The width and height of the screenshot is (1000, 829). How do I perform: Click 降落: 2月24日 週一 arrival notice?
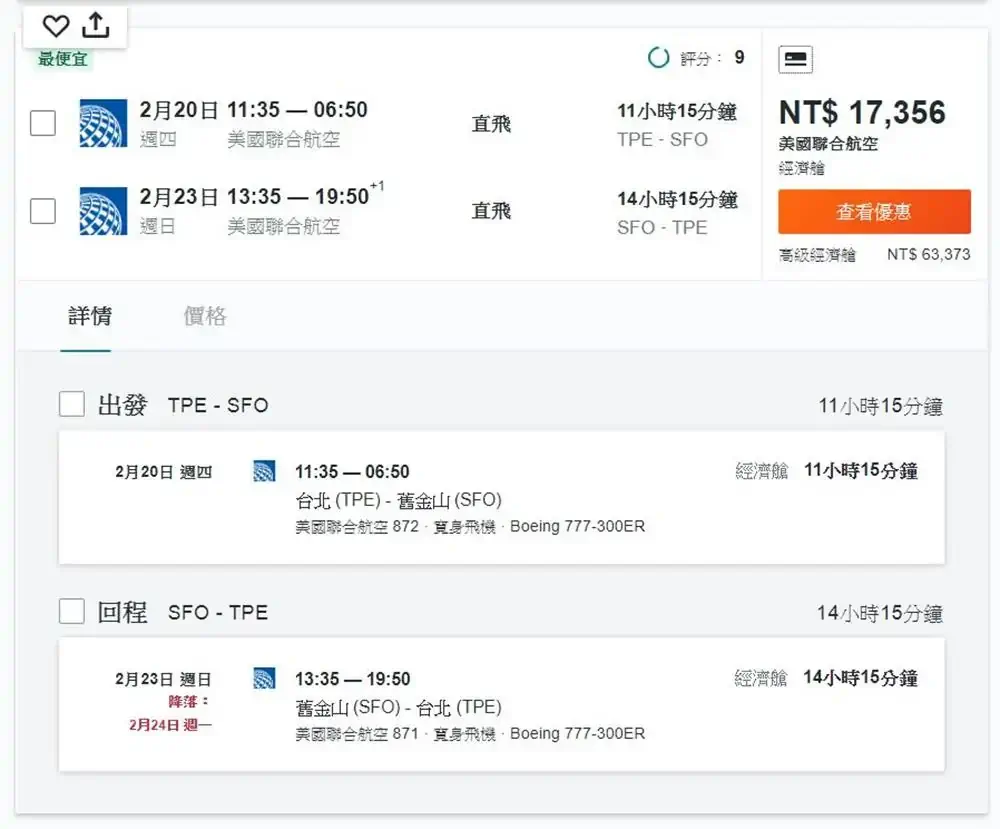(171, 714)
